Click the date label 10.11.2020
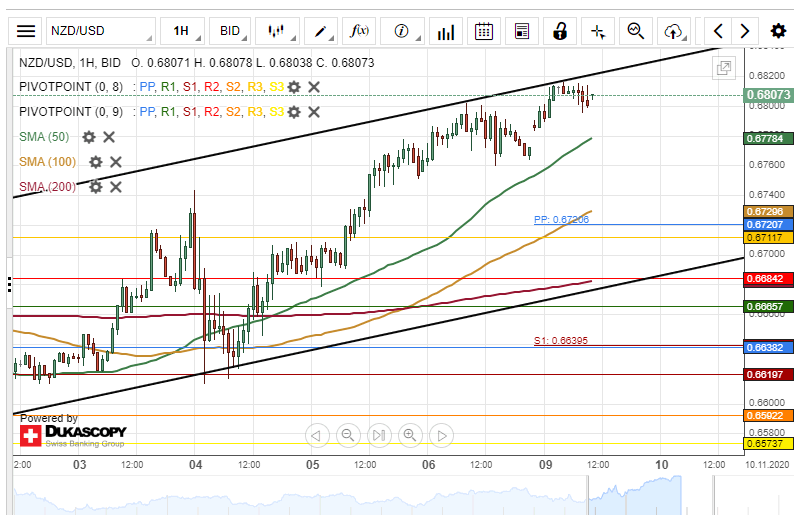The image size is (801, 522). point(767,465)
